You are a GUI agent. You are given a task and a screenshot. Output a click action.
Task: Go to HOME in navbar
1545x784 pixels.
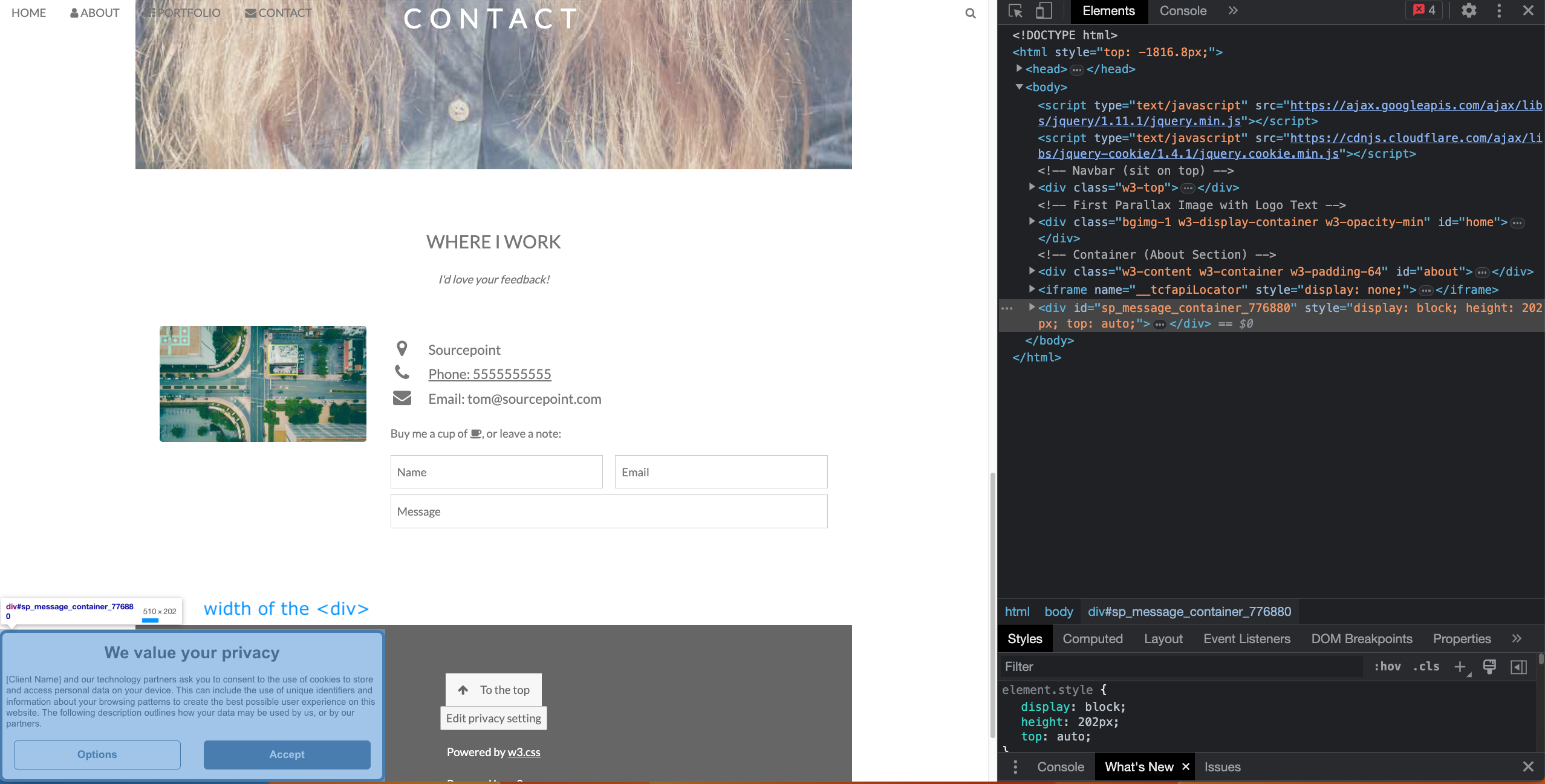[x=28, y=13]
